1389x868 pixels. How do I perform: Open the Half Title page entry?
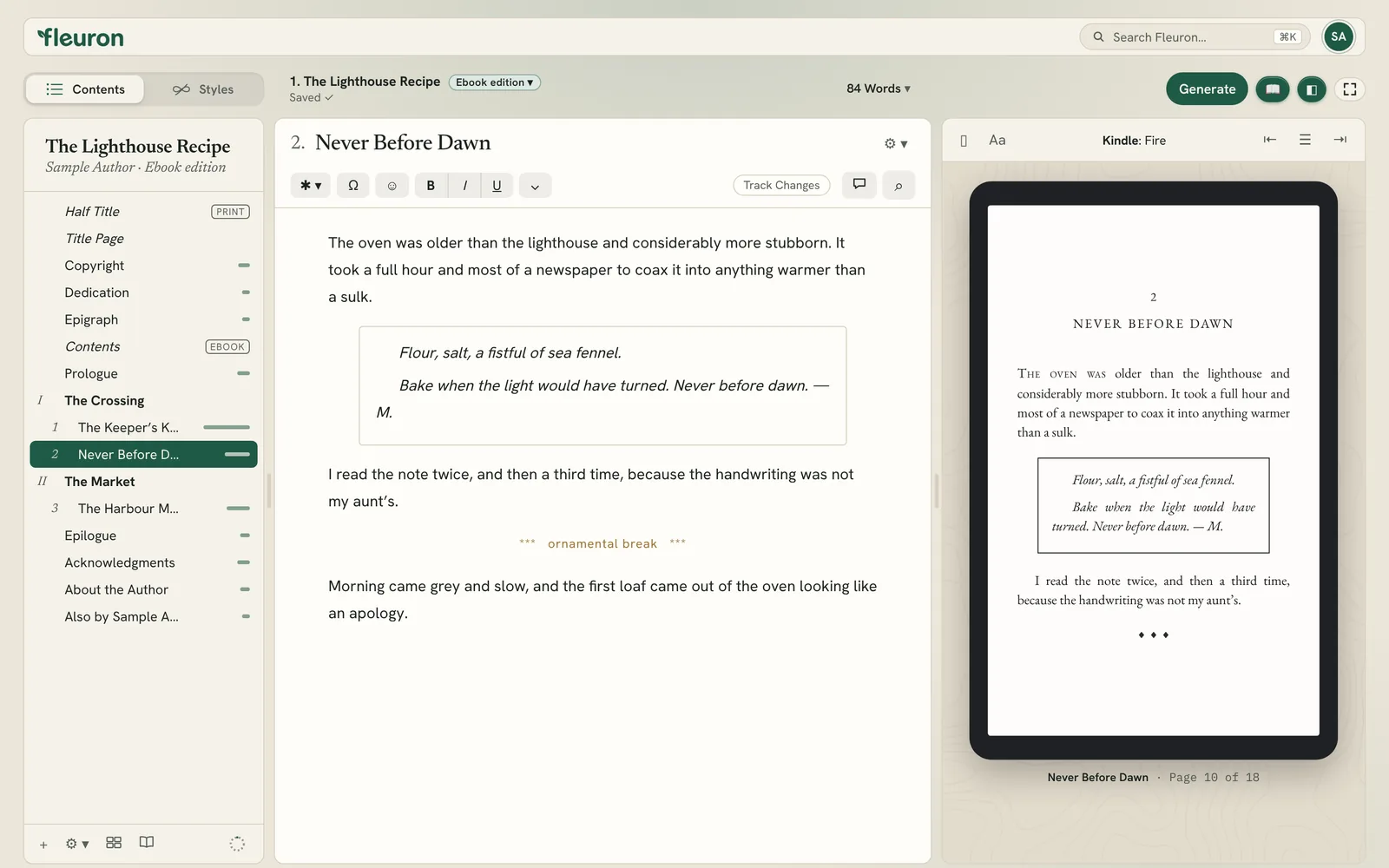pos(144,211)
